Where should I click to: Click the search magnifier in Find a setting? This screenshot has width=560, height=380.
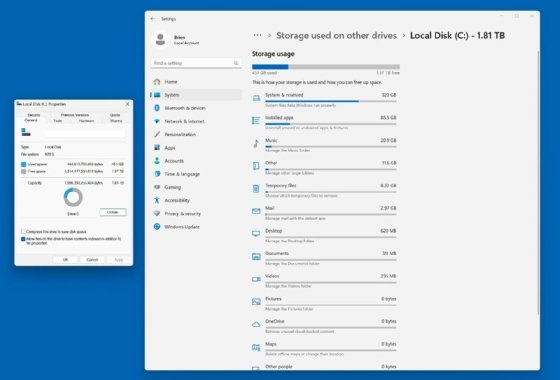[236, 63]
